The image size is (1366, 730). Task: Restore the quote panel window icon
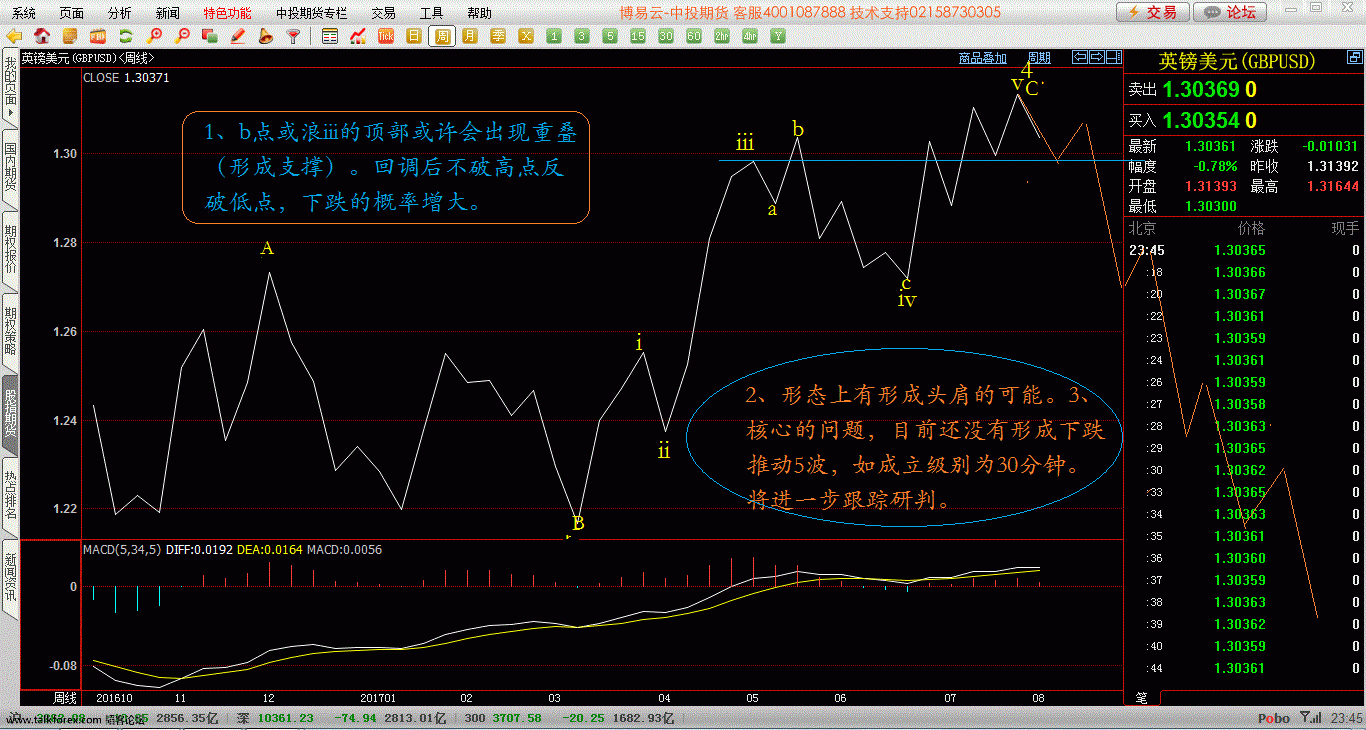tap(1357, 58)
